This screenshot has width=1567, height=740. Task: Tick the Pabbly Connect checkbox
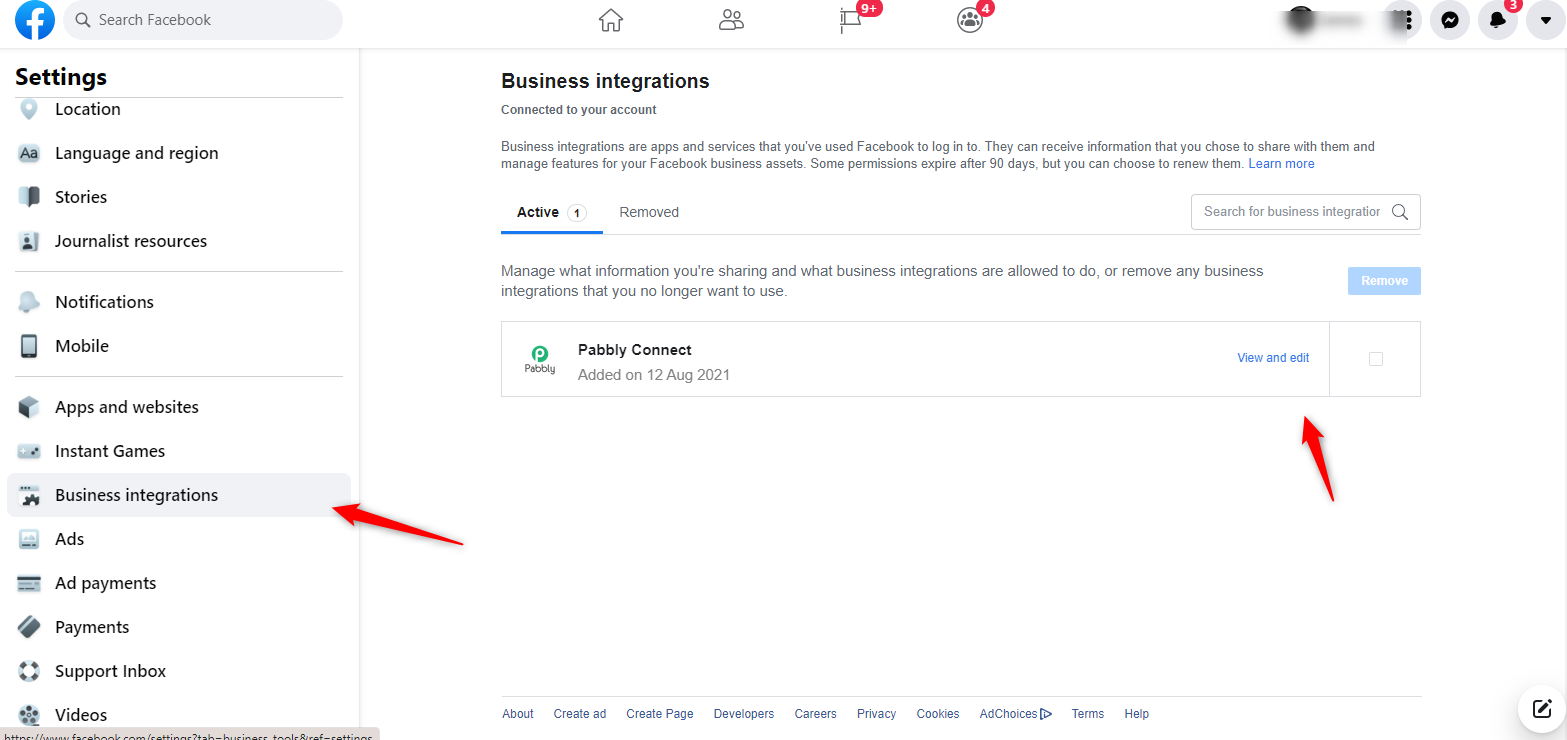tap(1375, 359)
